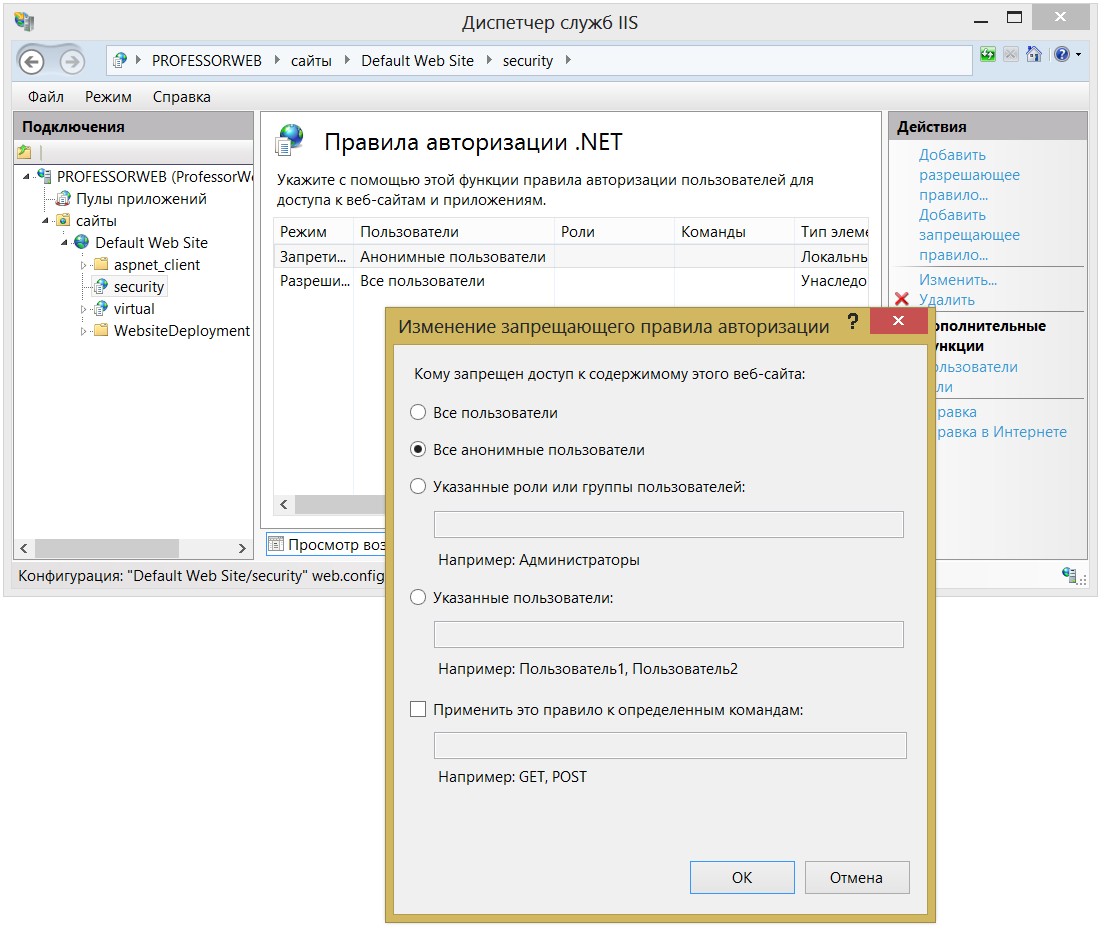Click the red X delete icon
The height and width of the screenshot is (931, 1106).
pyautogui.click(x=901, y=299)
